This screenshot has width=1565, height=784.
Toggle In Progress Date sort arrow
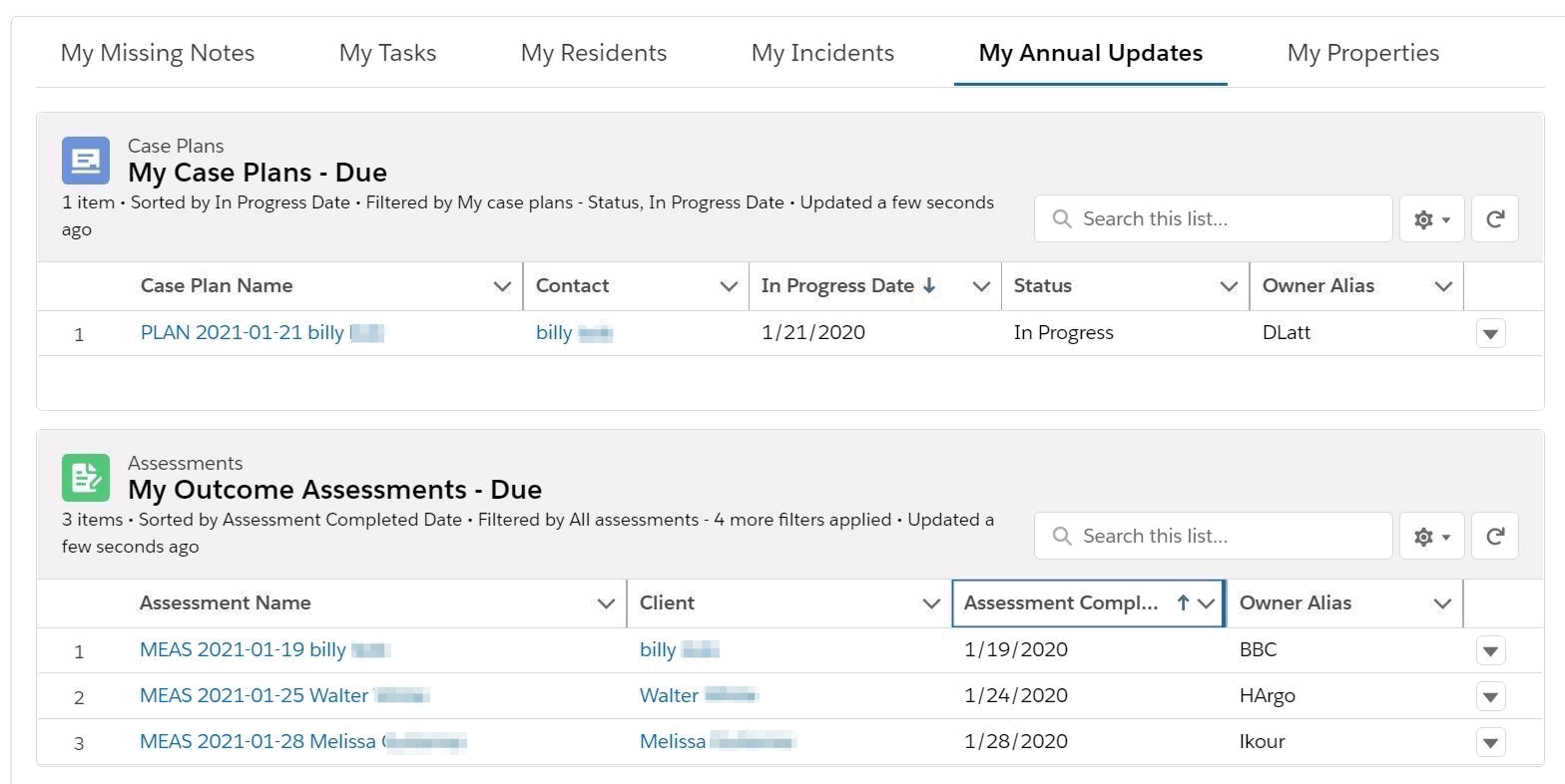(x=929, y=286)
